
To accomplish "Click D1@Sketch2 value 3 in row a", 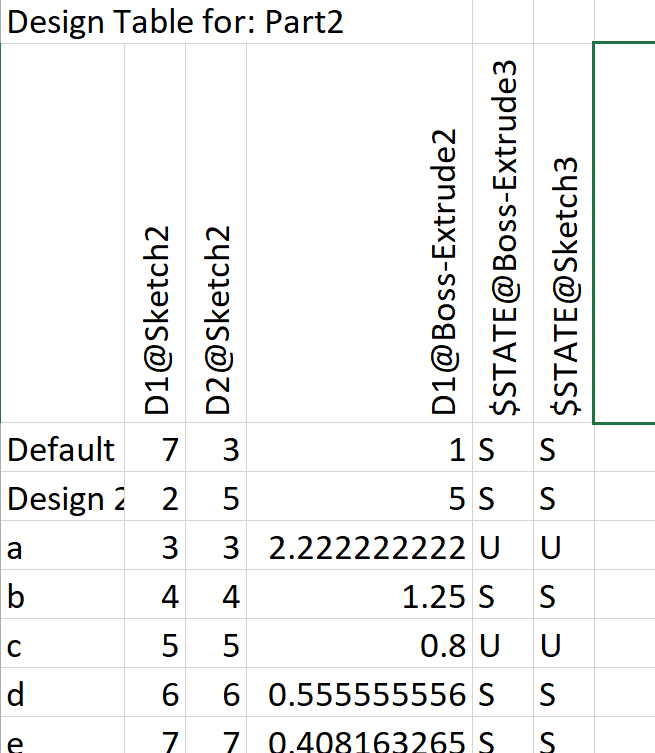I will tap(155, 546).
